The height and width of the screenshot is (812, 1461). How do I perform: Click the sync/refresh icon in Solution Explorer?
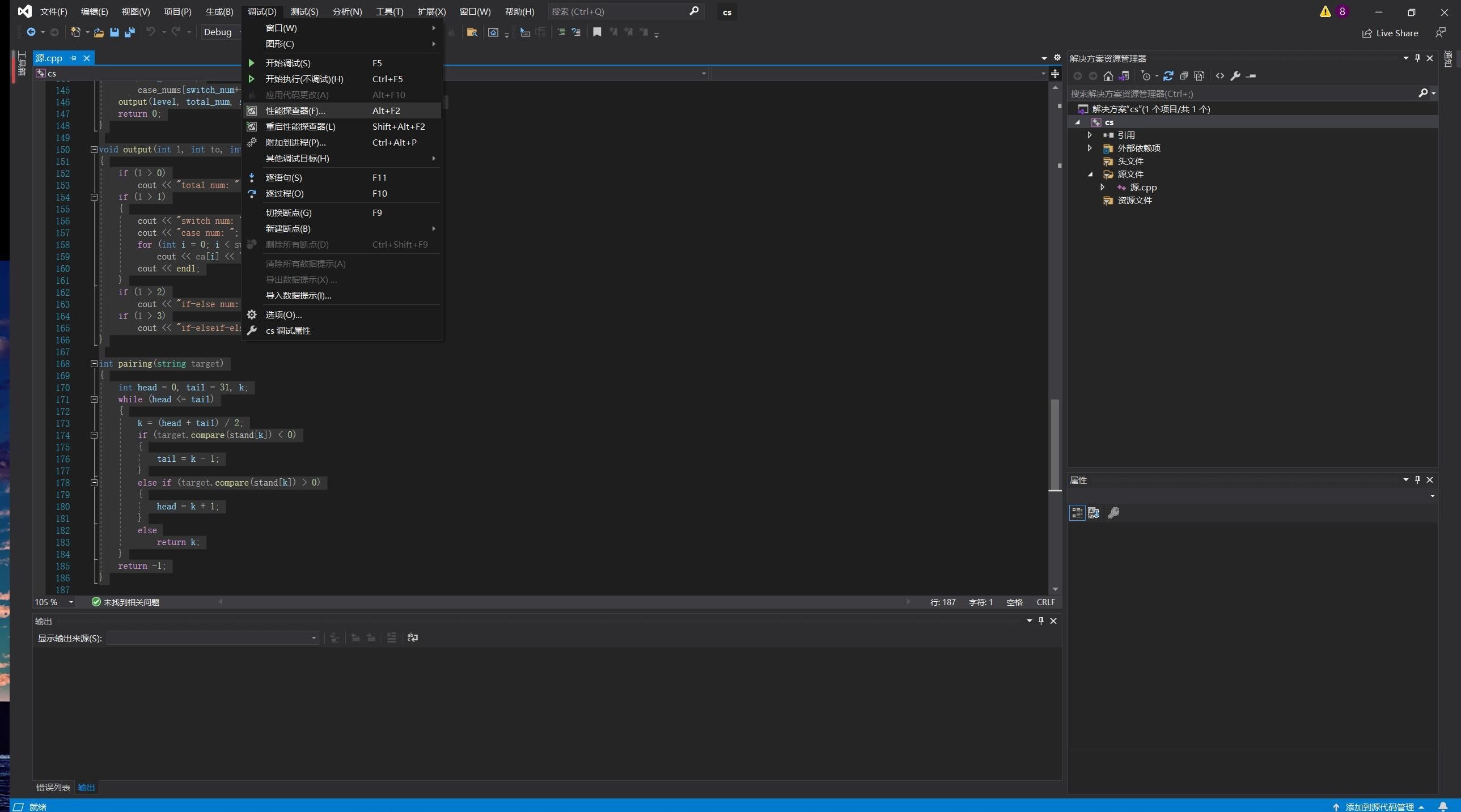tap(1168, 76)
